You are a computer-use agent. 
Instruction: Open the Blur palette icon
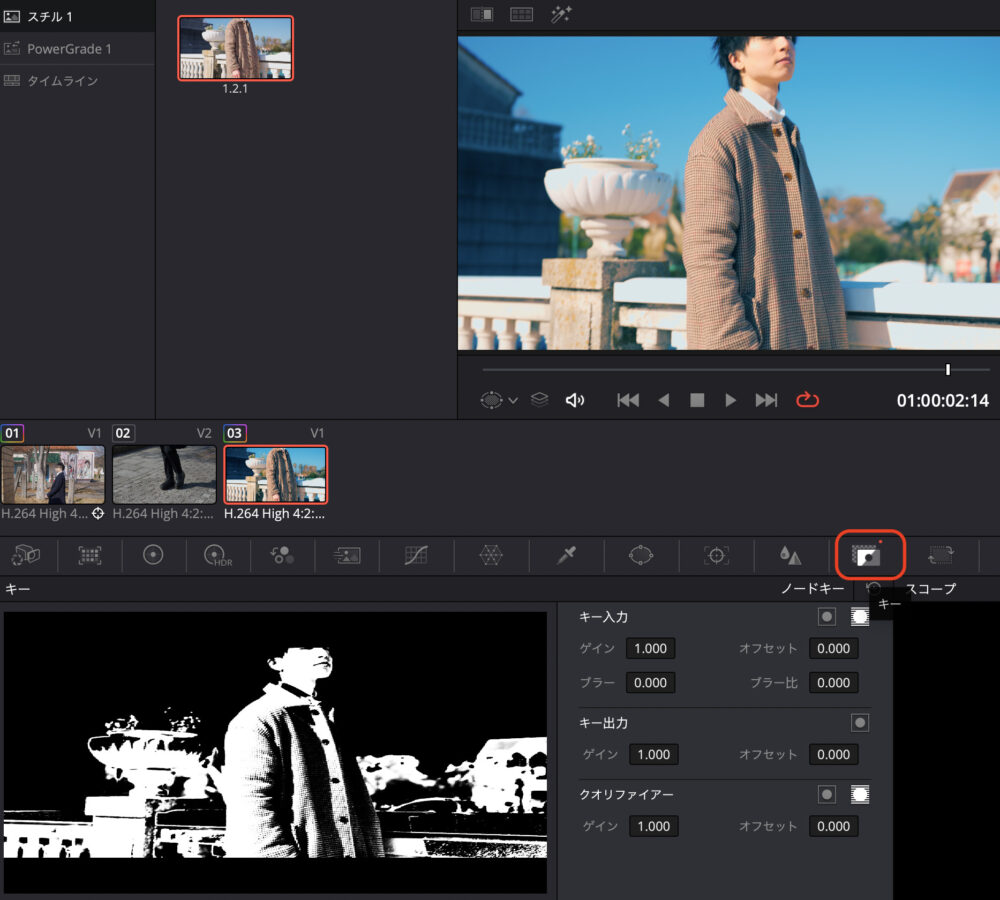(x=790, y=555)
